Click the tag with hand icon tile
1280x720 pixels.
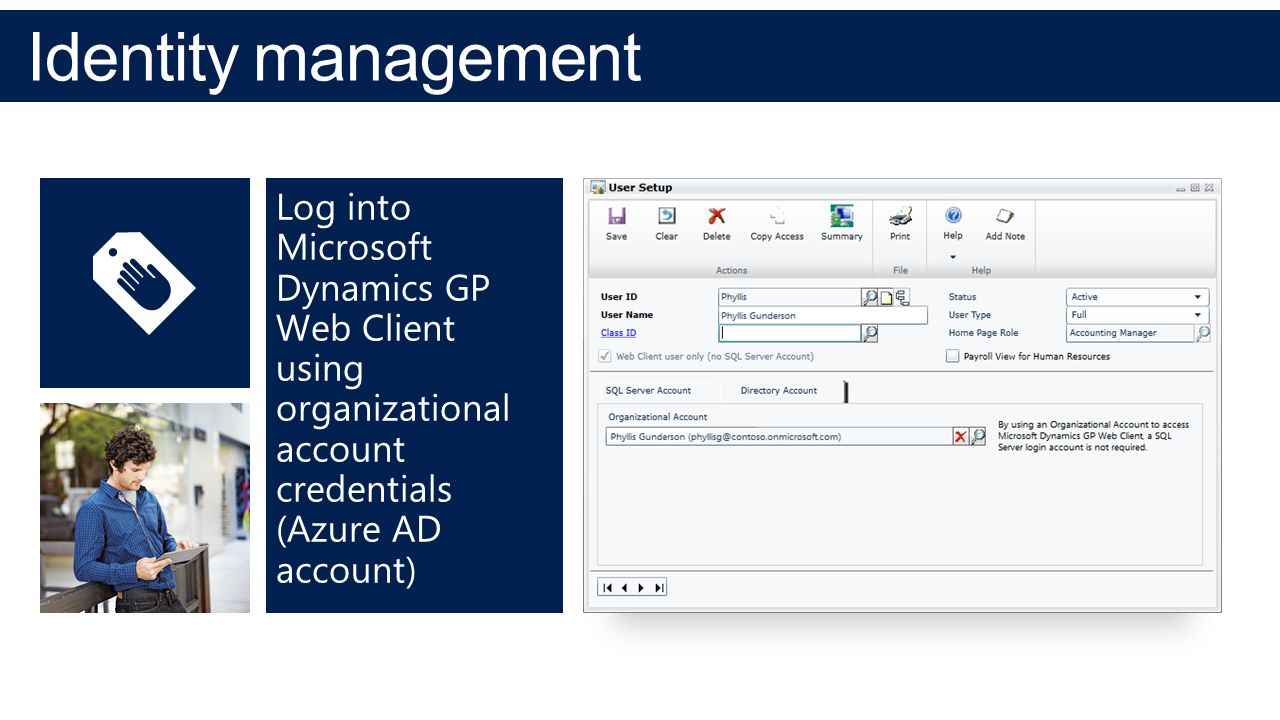click(145, 283)
